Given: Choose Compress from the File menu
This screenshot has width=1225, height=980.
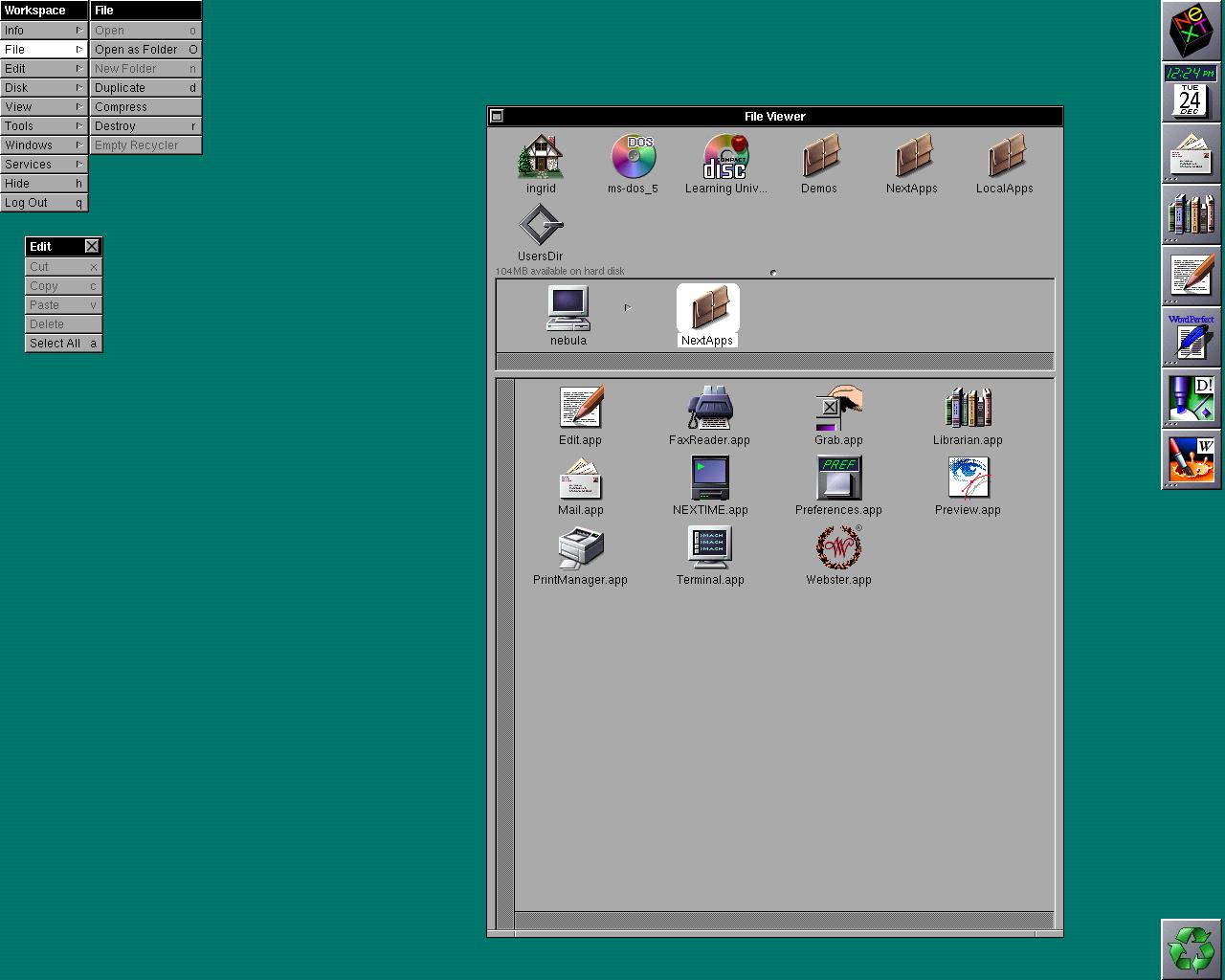Looking at the screenshot, I should [x=145, y=107].
